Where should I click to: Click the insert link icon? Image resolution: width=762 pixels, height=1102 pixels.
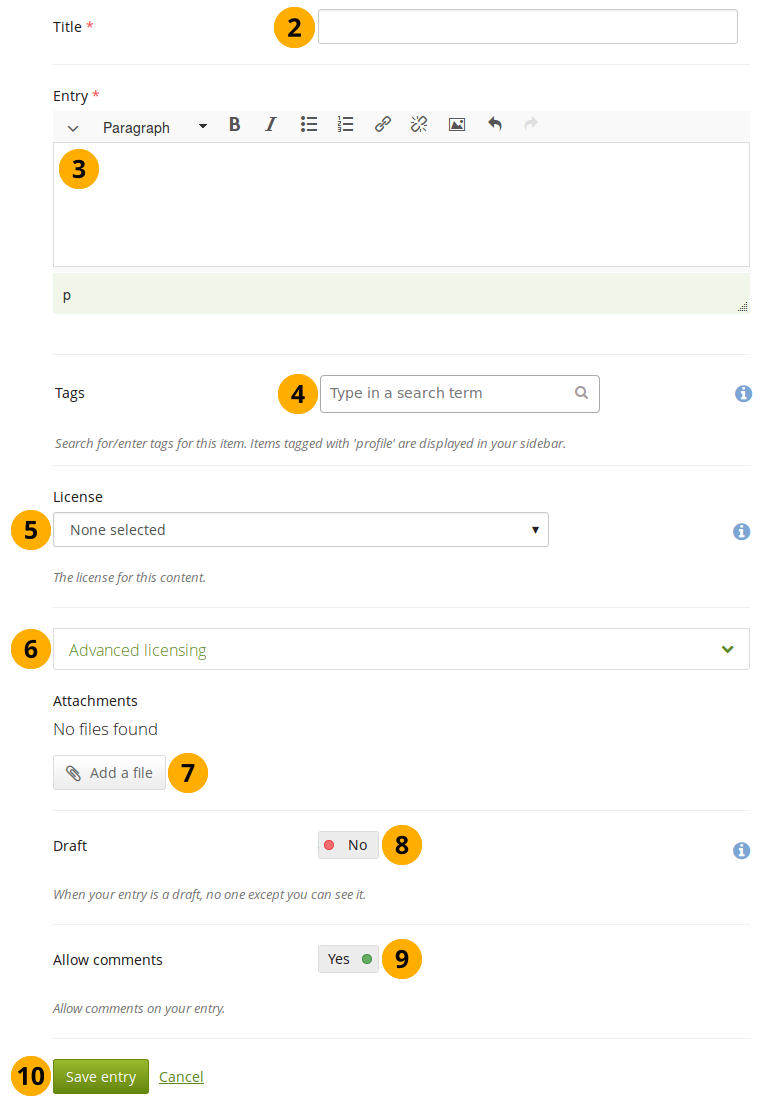(382, 125)
